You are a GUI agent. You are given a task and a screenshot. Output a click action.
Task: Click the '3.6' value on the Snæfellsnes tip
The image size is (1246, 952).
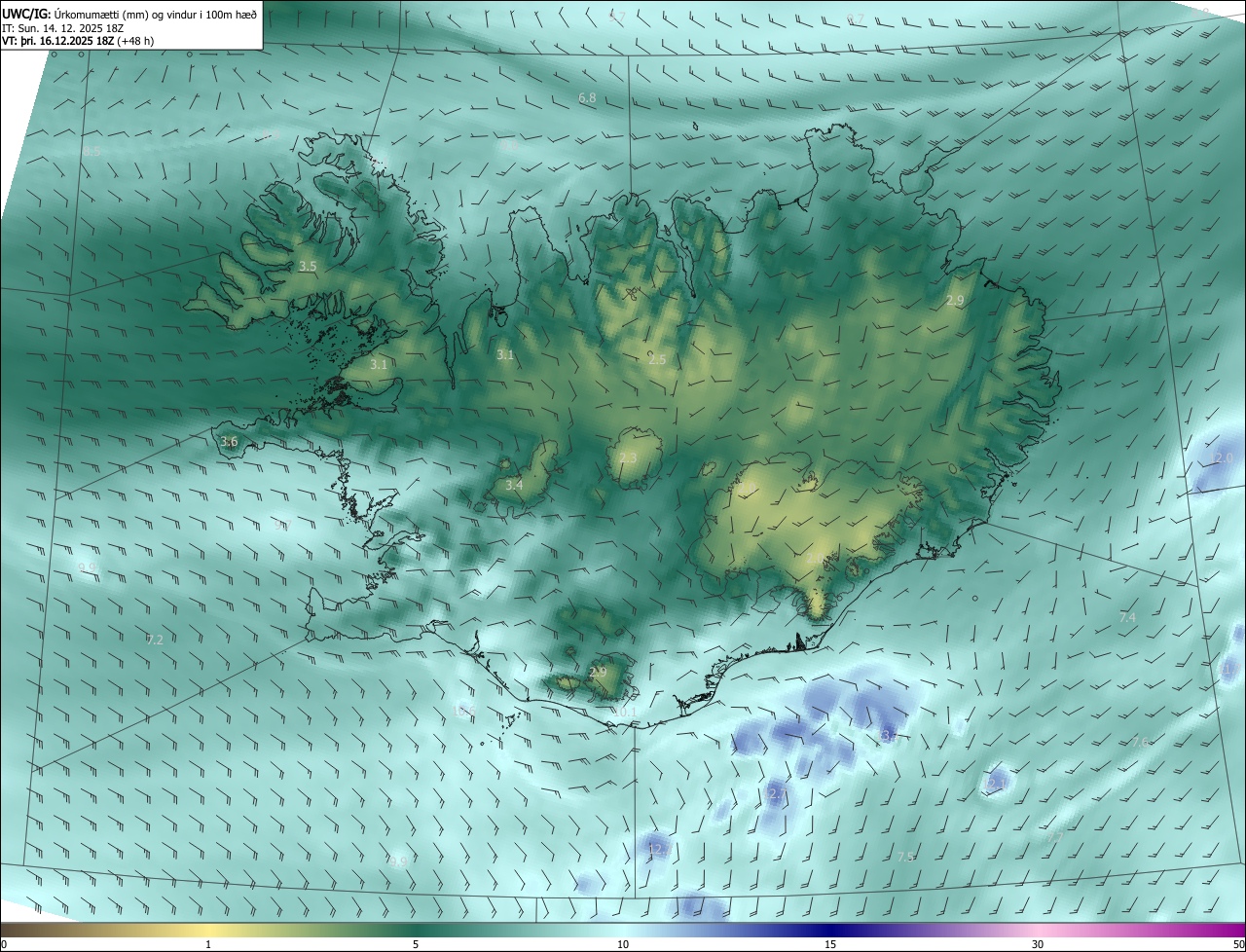click(229, 442)
